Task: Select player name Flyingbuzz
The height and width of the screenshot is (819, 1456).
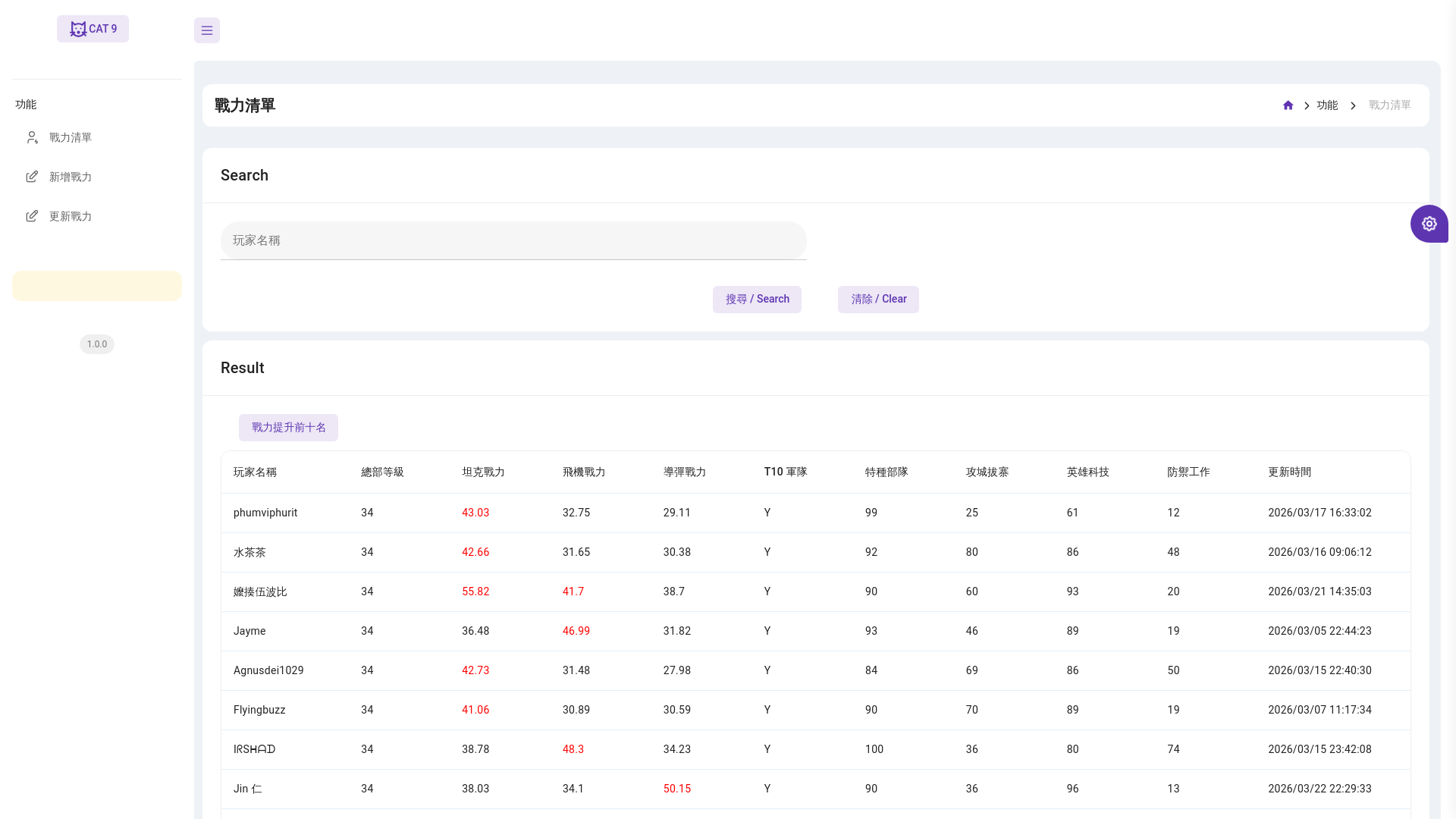Action: coord(259,711)
